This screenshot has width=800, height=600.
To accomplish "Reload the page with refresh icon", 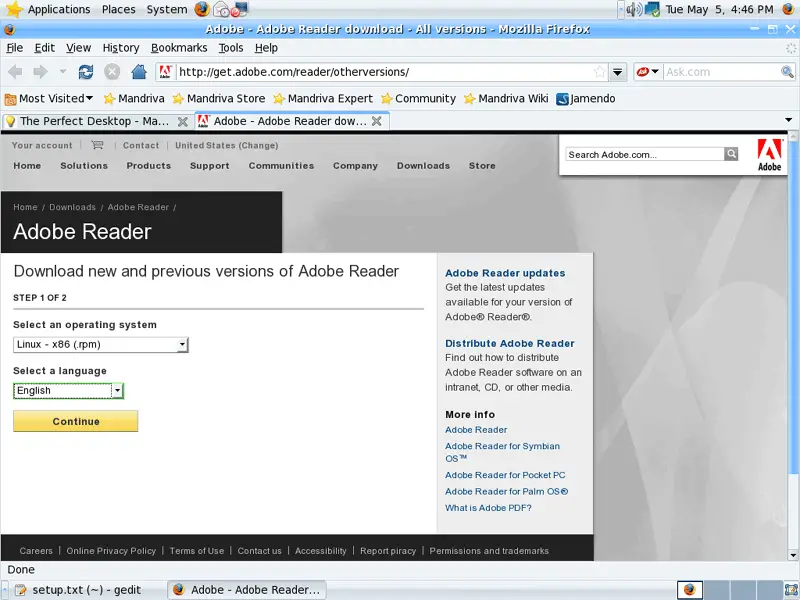I will click(86, 72).
